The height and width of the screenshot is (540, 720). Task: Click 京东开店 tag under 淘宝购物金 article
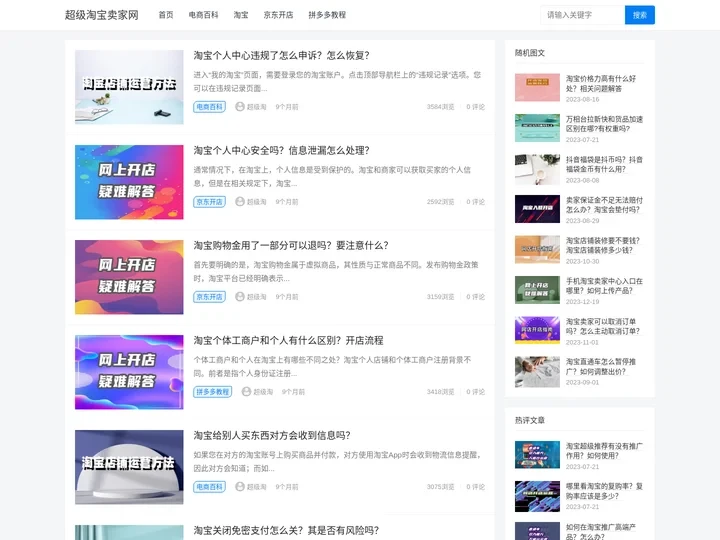click(x=209, y=297)
